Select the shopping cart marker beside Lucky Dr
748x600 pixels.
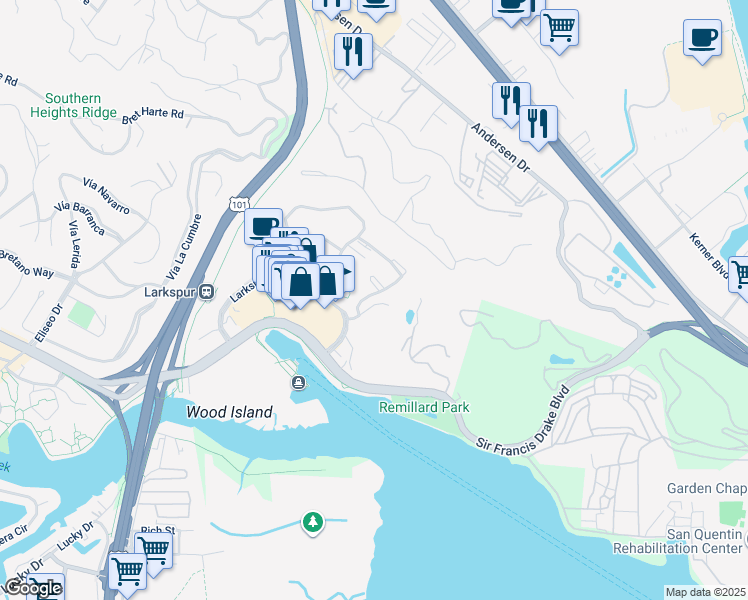pos(127,572)
